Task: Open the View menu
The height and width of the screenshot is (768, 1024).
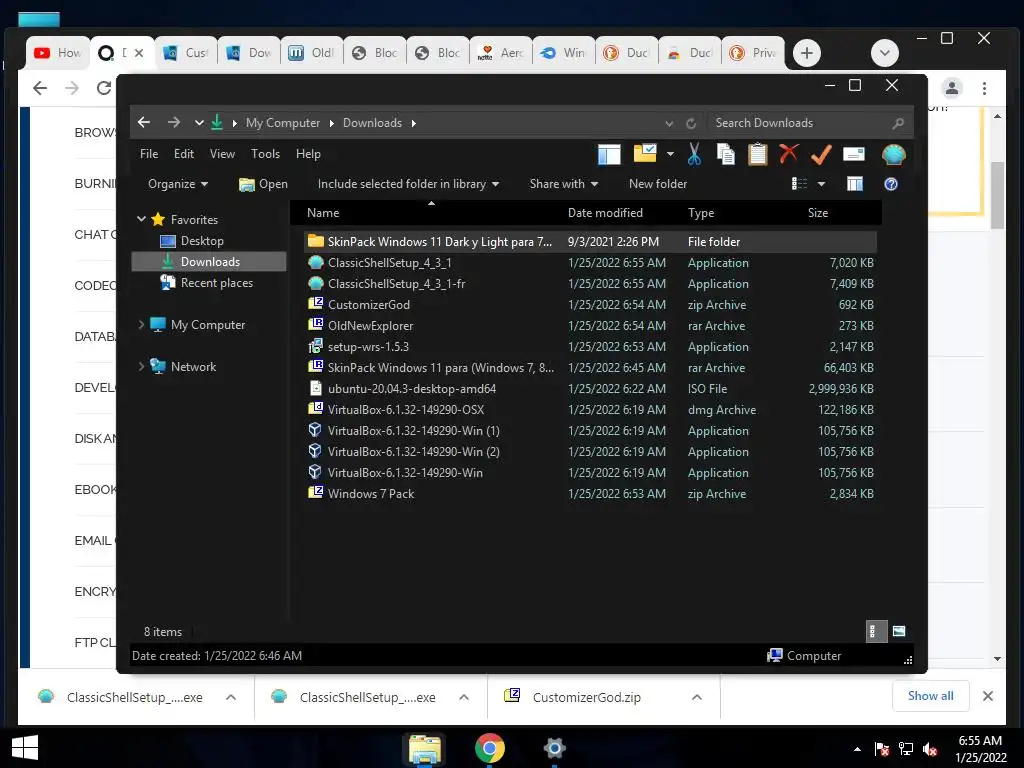Action: pyautogui.click(x=222, y=154)
